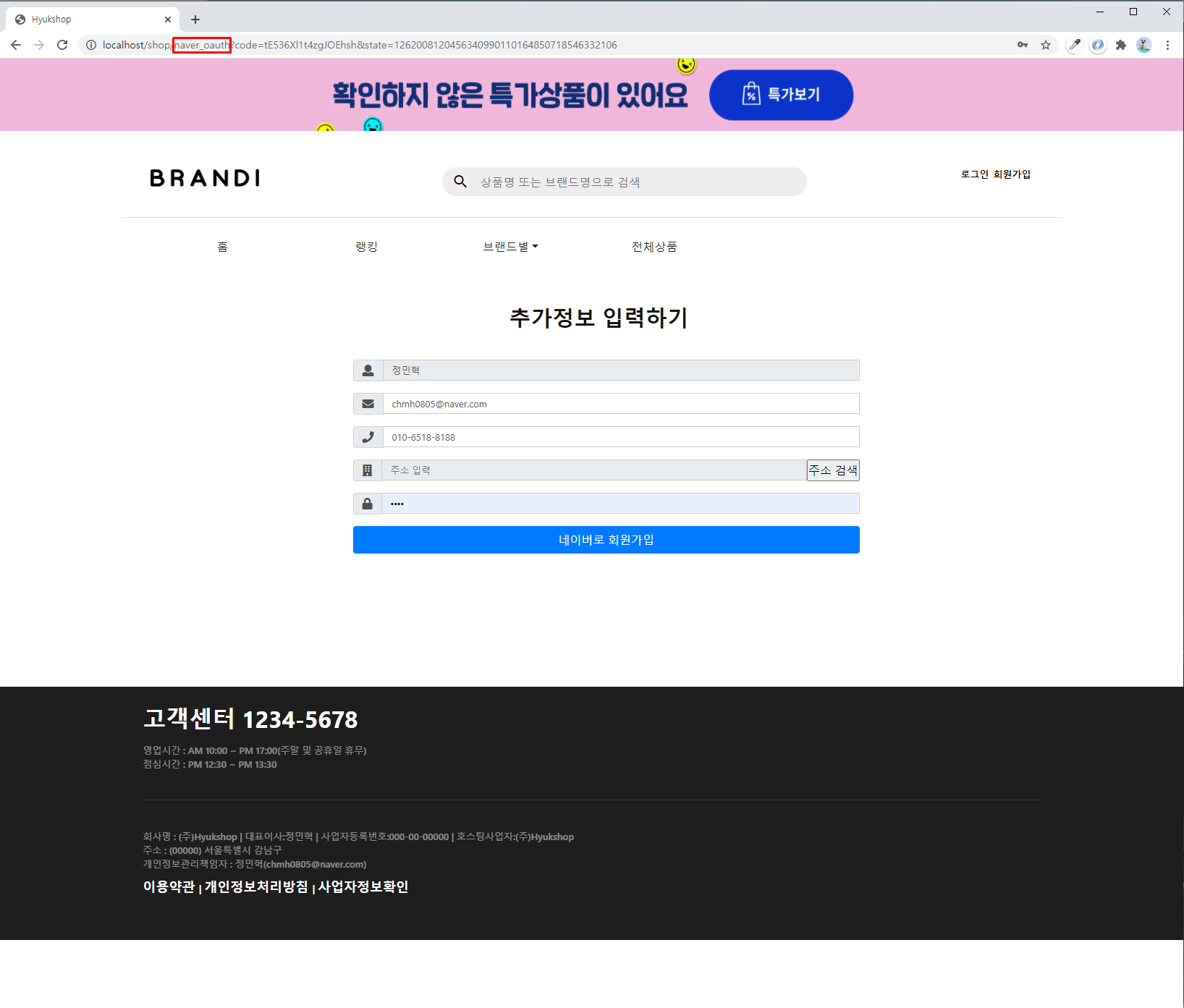
Task: Click the browser forward arrow
Action: pos(39,45)
